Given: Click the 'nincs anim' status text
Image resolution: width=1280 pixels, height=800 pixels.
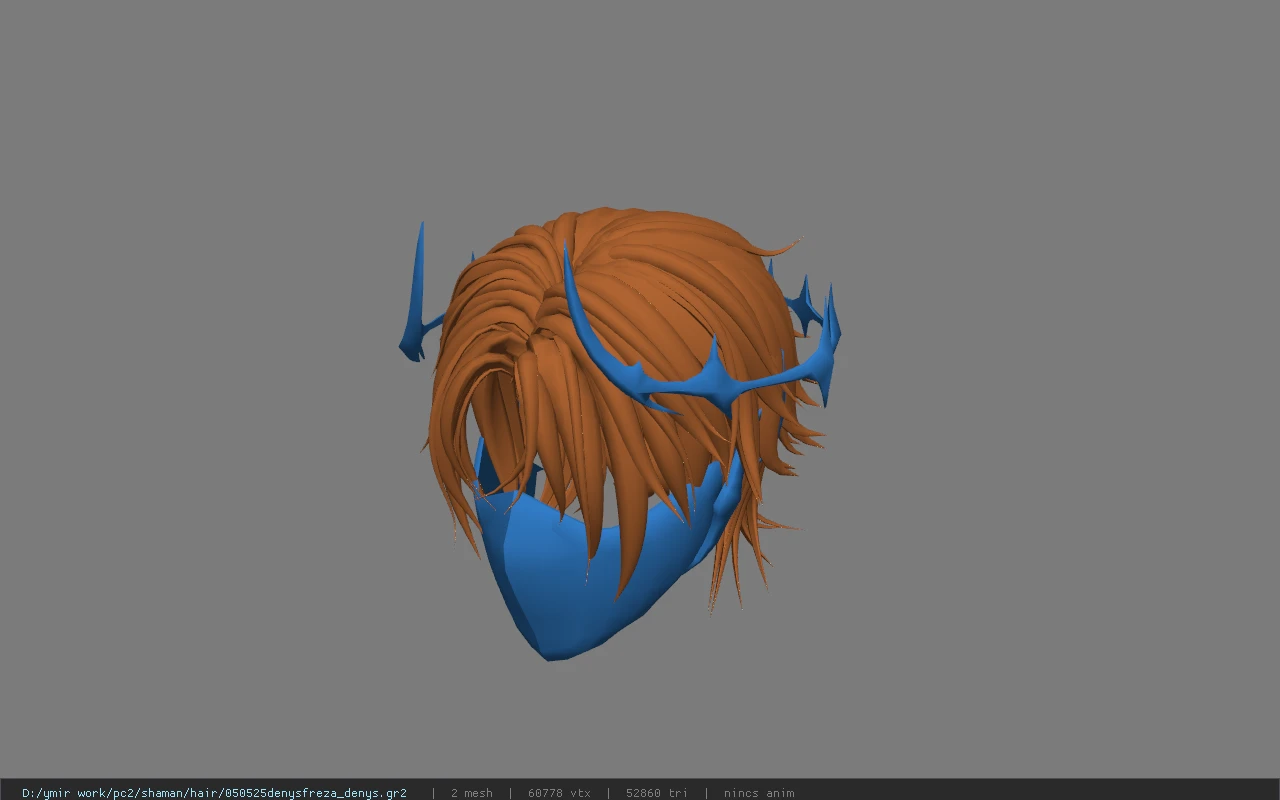Looking at the screenshot, I should point(759,793).
